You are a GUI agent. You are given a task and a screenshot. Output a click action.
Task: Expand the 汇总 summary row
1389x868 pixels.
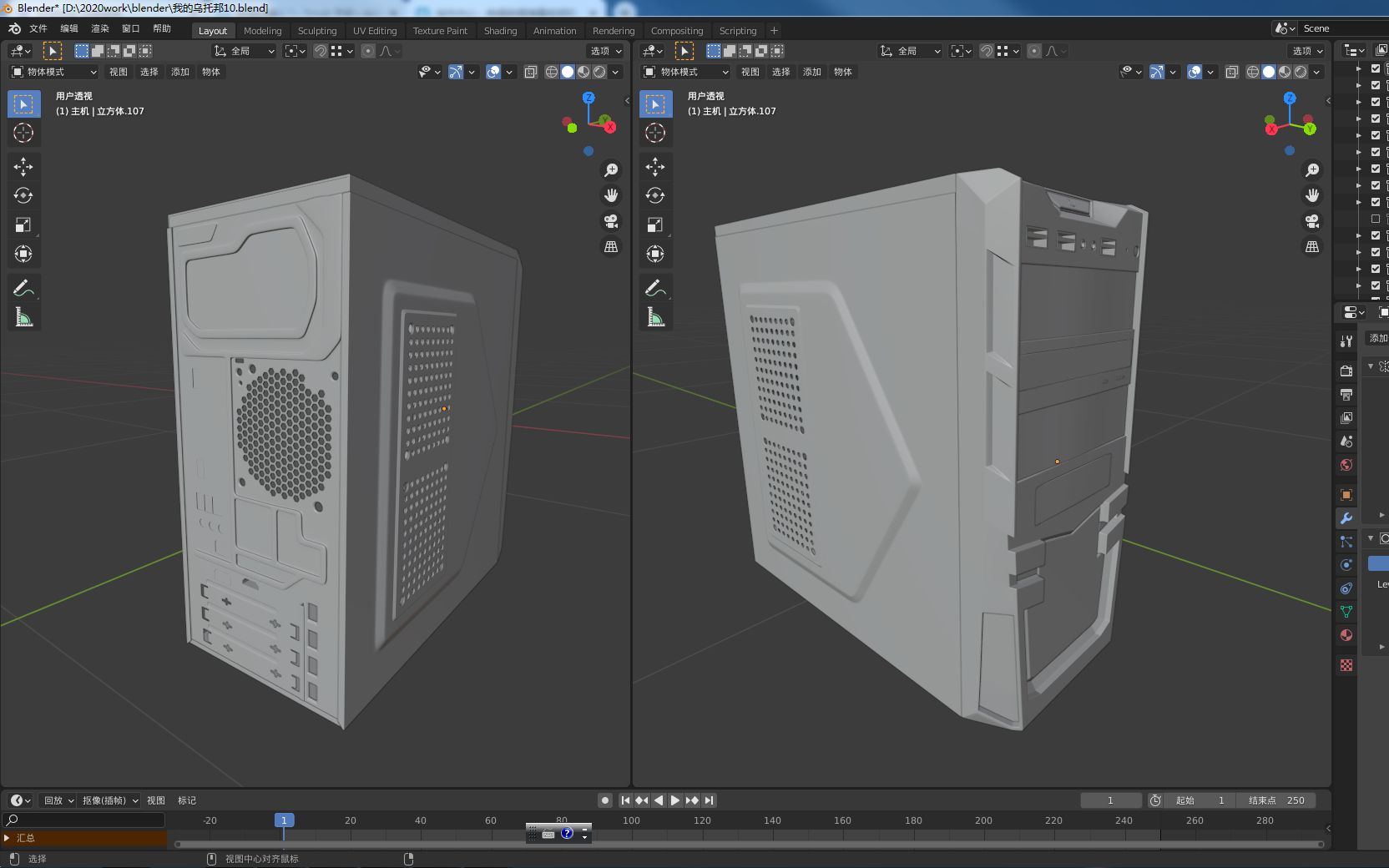(x=8, y=838)
